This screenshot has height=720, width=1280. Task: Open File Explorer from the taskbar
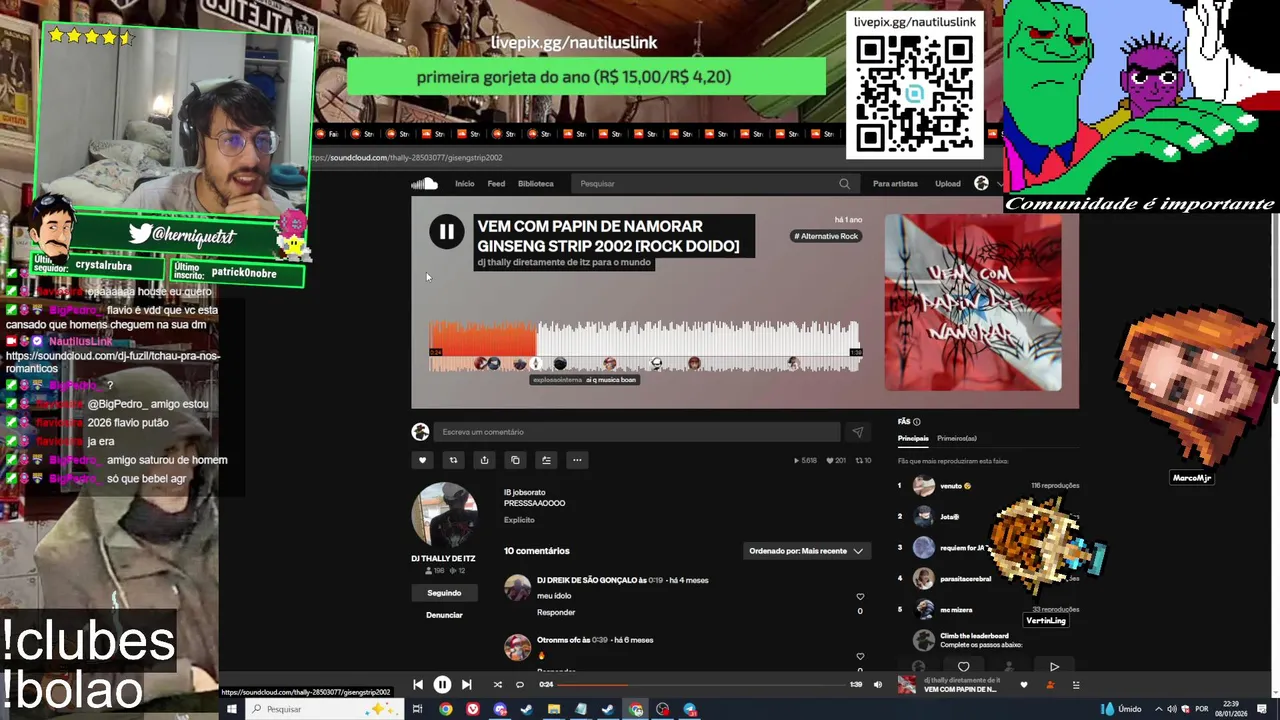click(x=554, y=709)
